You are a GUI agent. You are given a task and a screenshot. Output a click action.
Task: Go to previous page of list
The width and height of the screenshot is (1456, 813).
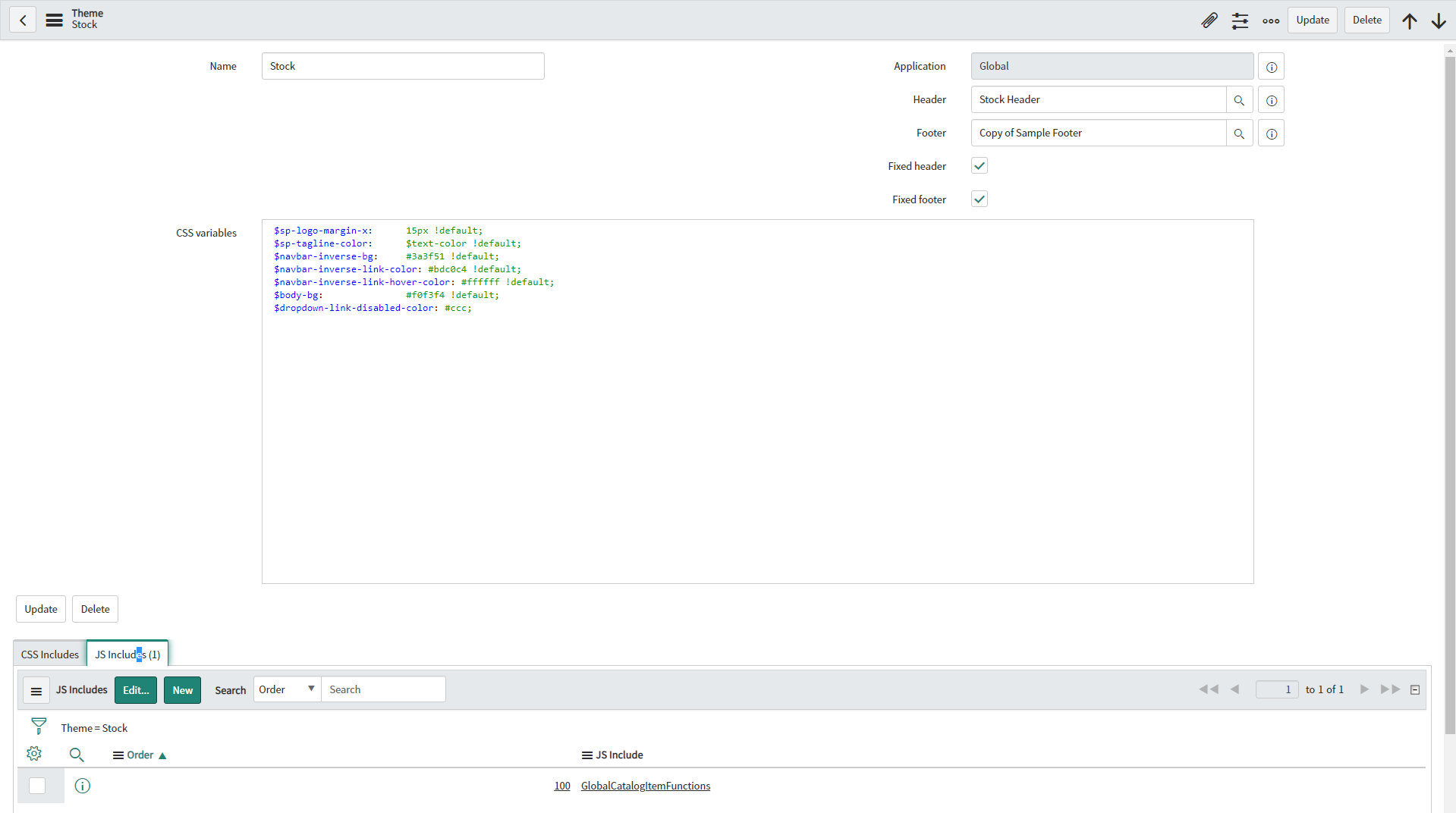(x=1235, y=689)
